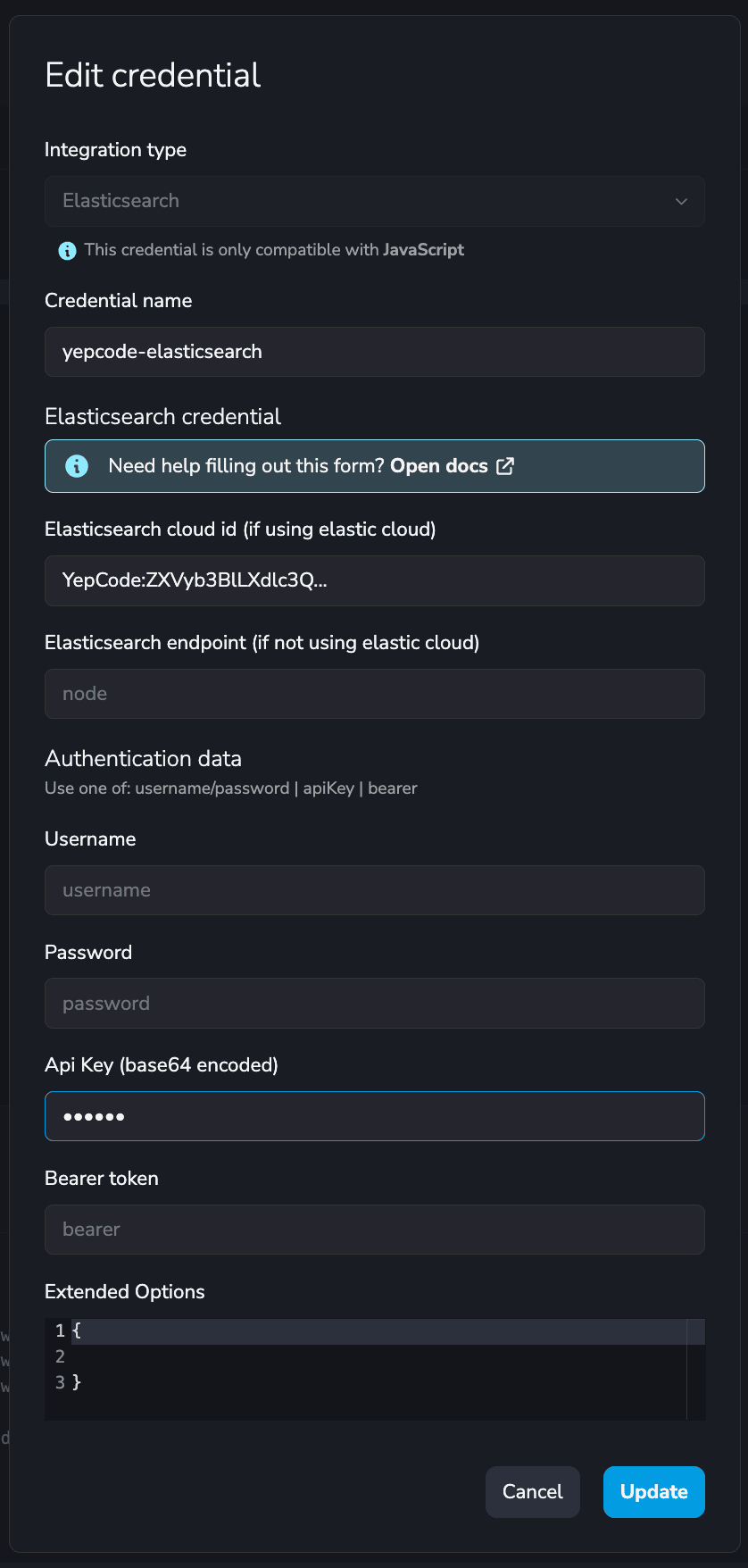748x1568 pixels.
Task: Click the Elasticsearch cloud id field
Action: coord(375,580)
